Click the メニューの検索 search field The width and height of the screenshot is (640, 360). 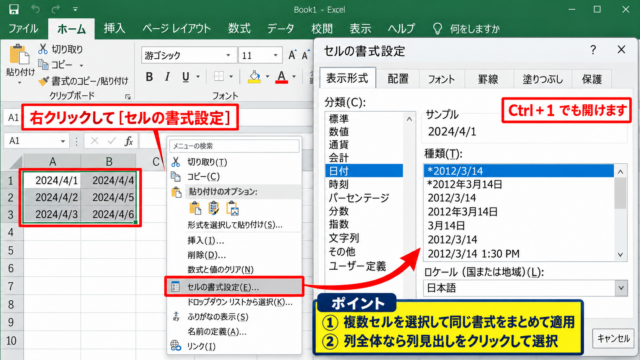click(234, 146)
